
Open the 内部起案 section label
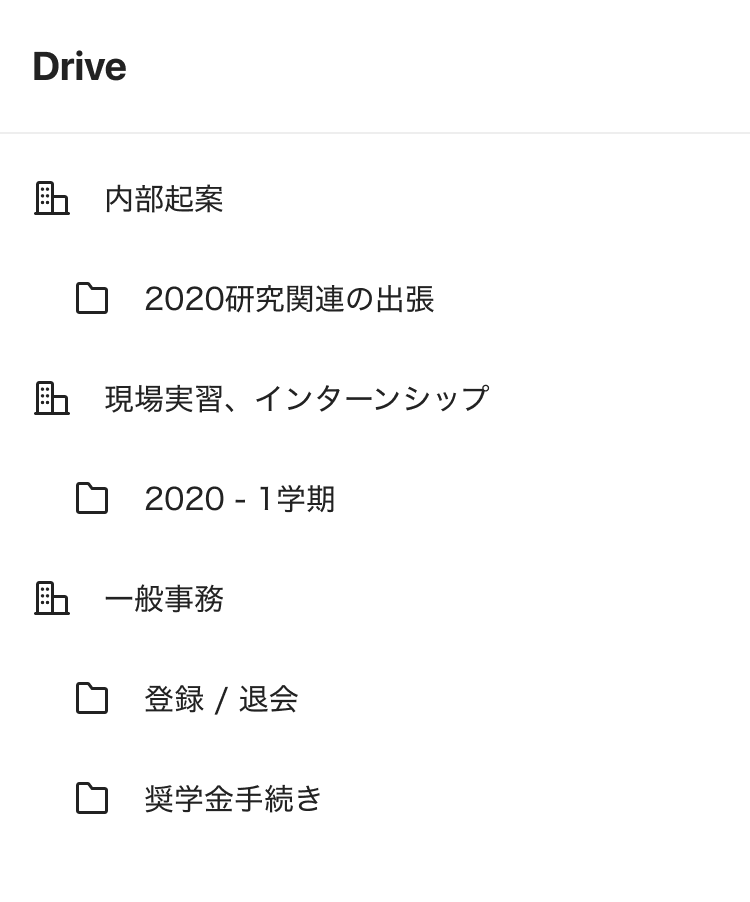[x=164, y=199]
